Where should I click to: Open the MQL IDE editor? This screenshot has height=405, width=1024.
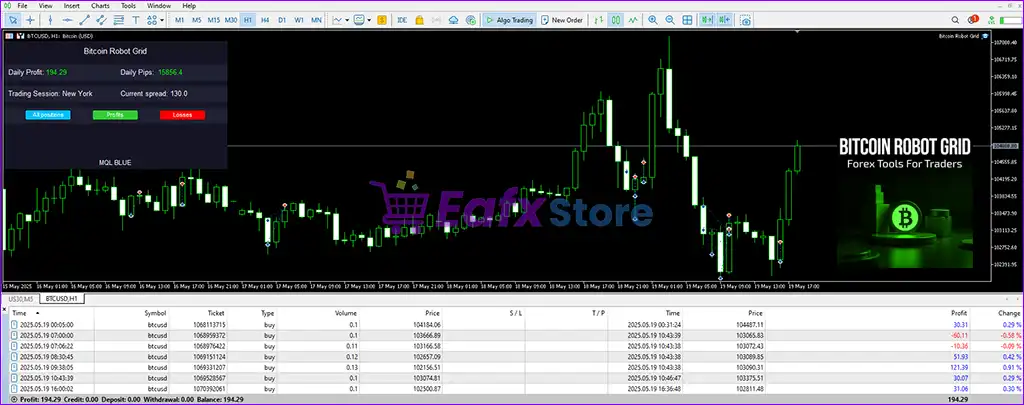[x=402, y=20]
